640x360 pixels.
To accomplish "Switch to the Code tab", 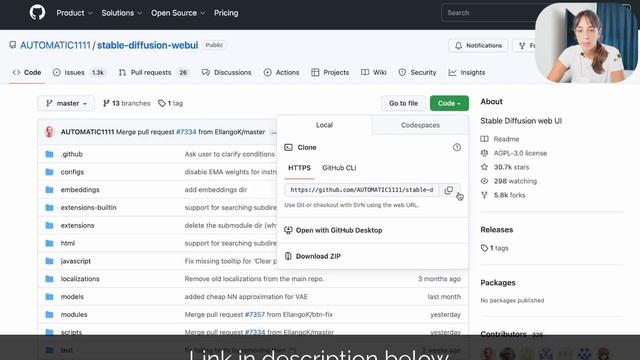I will pyautogui.click(x=27, y=72).
